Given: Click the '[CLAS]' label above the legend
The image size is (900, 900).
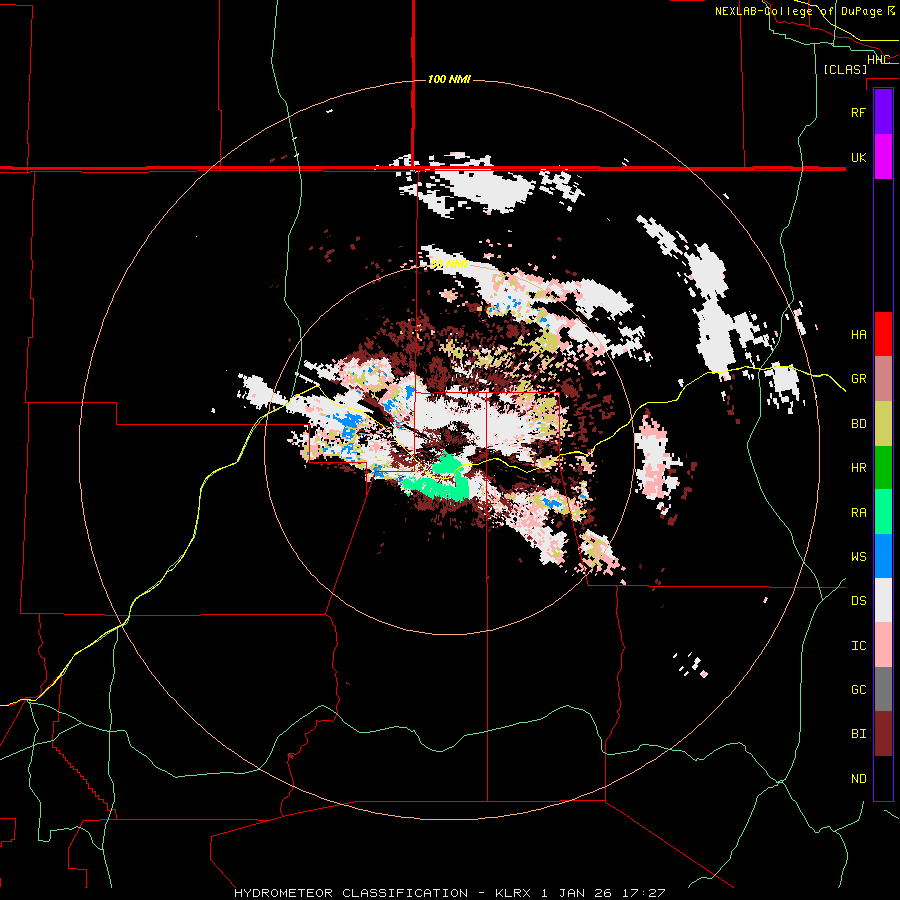Looking at the screenshot, I should [845, 69].
